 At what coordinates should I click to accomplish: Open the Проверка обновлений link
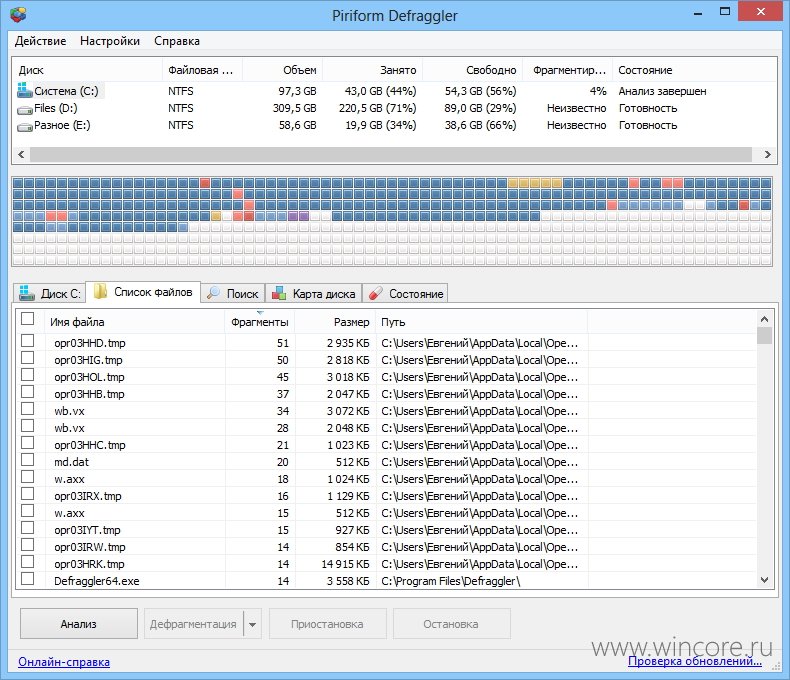pos(694,661)
